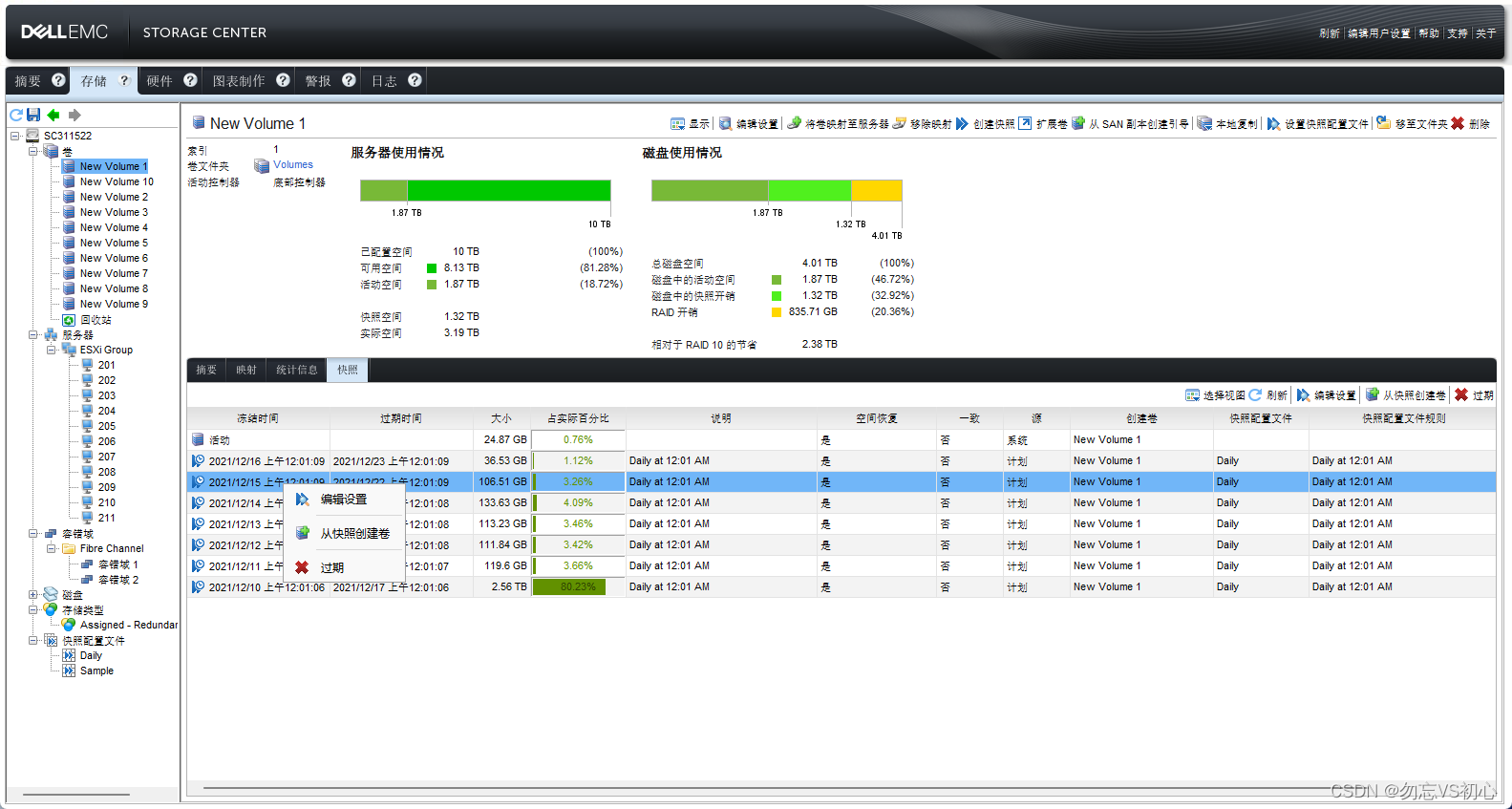1512x809 pixels.
Task: Expand the 磁盘 disks tree node
Action: [33, 594]
